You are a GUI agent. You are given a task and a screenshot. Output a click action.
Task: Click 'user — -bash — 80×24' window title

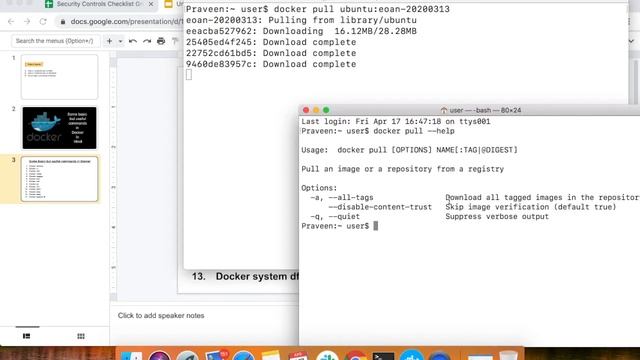[485, 110]
